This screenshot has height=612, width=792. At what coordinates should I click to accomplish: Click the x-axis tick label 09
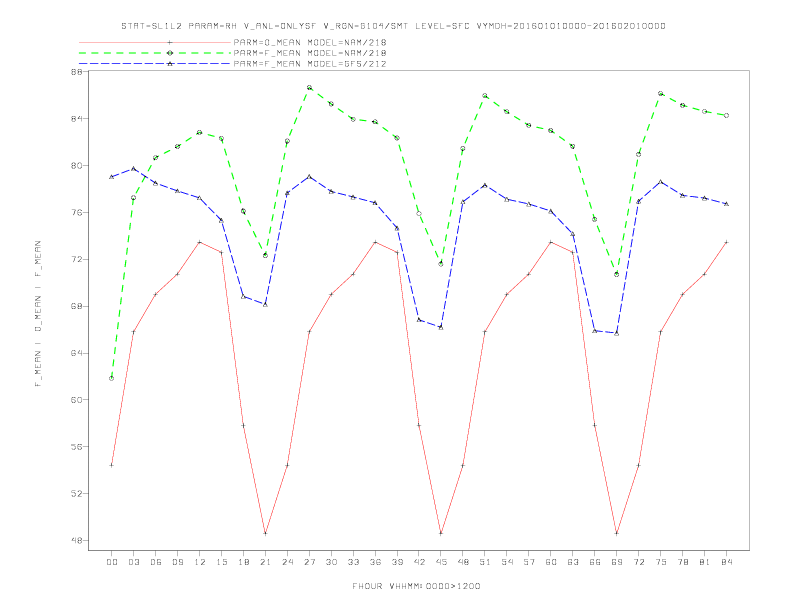[177, 562]
